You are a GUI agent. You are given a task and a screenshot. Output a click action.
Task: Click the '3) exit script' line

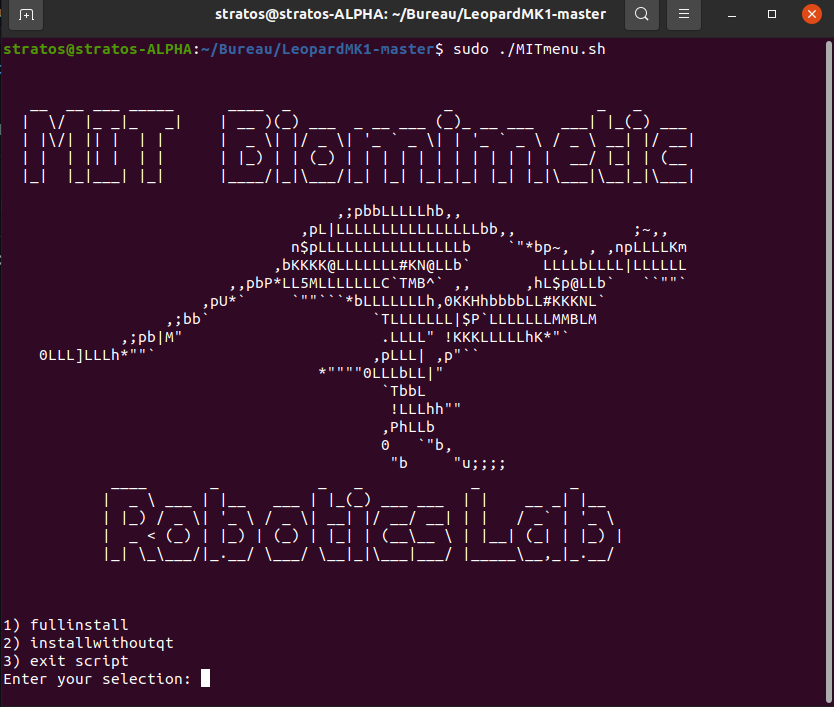(x=66, y=661)
